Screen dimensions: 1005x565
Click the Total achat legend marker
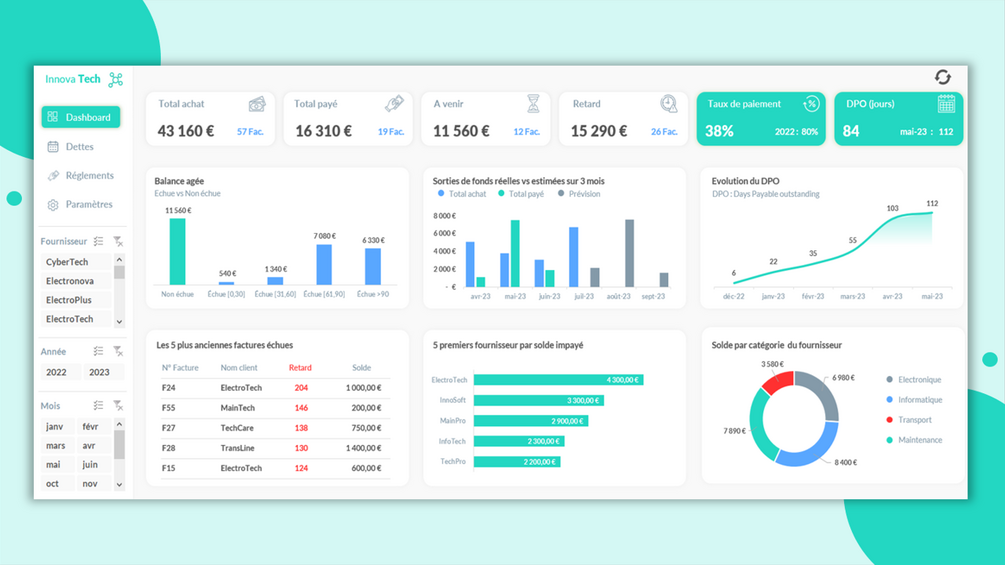click(x=441, y=193)
